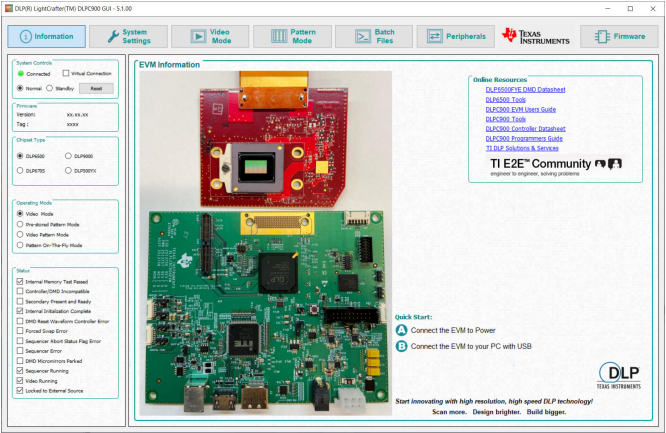
Task: Click the swap arrows icon on Peripherals
Action: [435, 37]
